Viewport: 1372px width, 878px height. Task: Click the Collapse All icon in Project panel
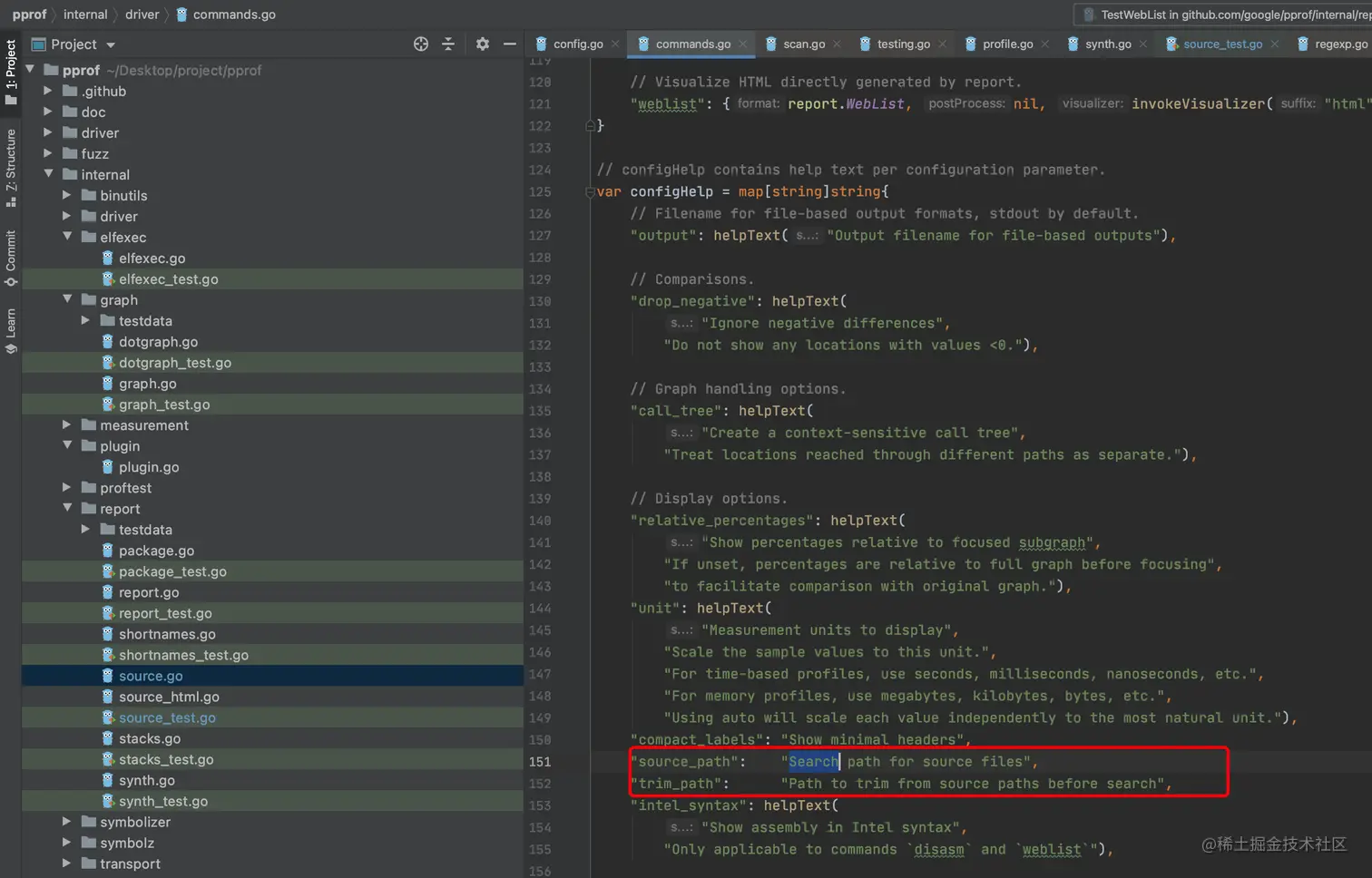tap(448, 44)
